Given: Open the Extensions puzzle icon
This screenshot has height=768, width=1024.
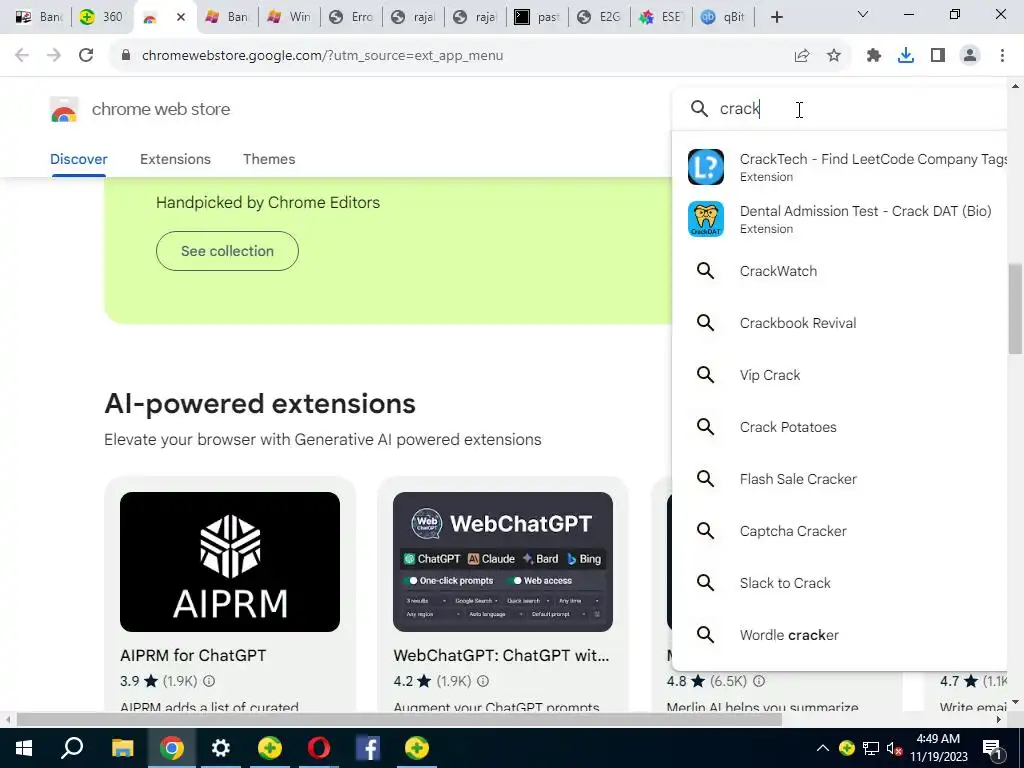Looking at the screenshot, I should coord(874,56).
